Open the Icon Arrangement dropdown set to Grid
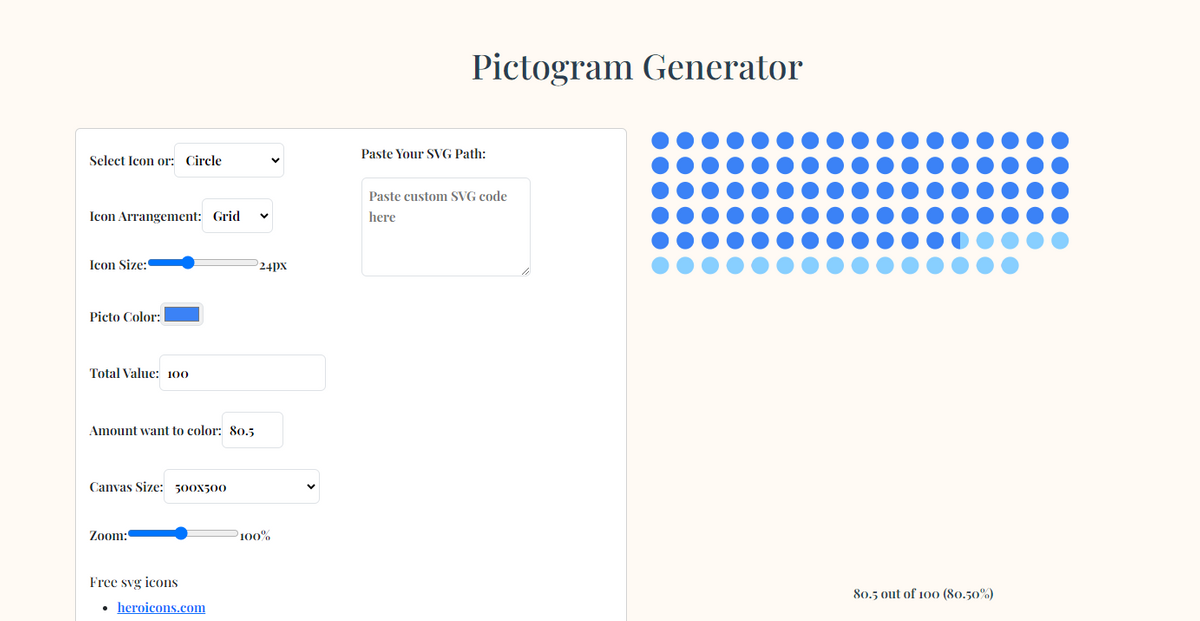The width and height of the screenshot is (1200, 621). point(237,215)
